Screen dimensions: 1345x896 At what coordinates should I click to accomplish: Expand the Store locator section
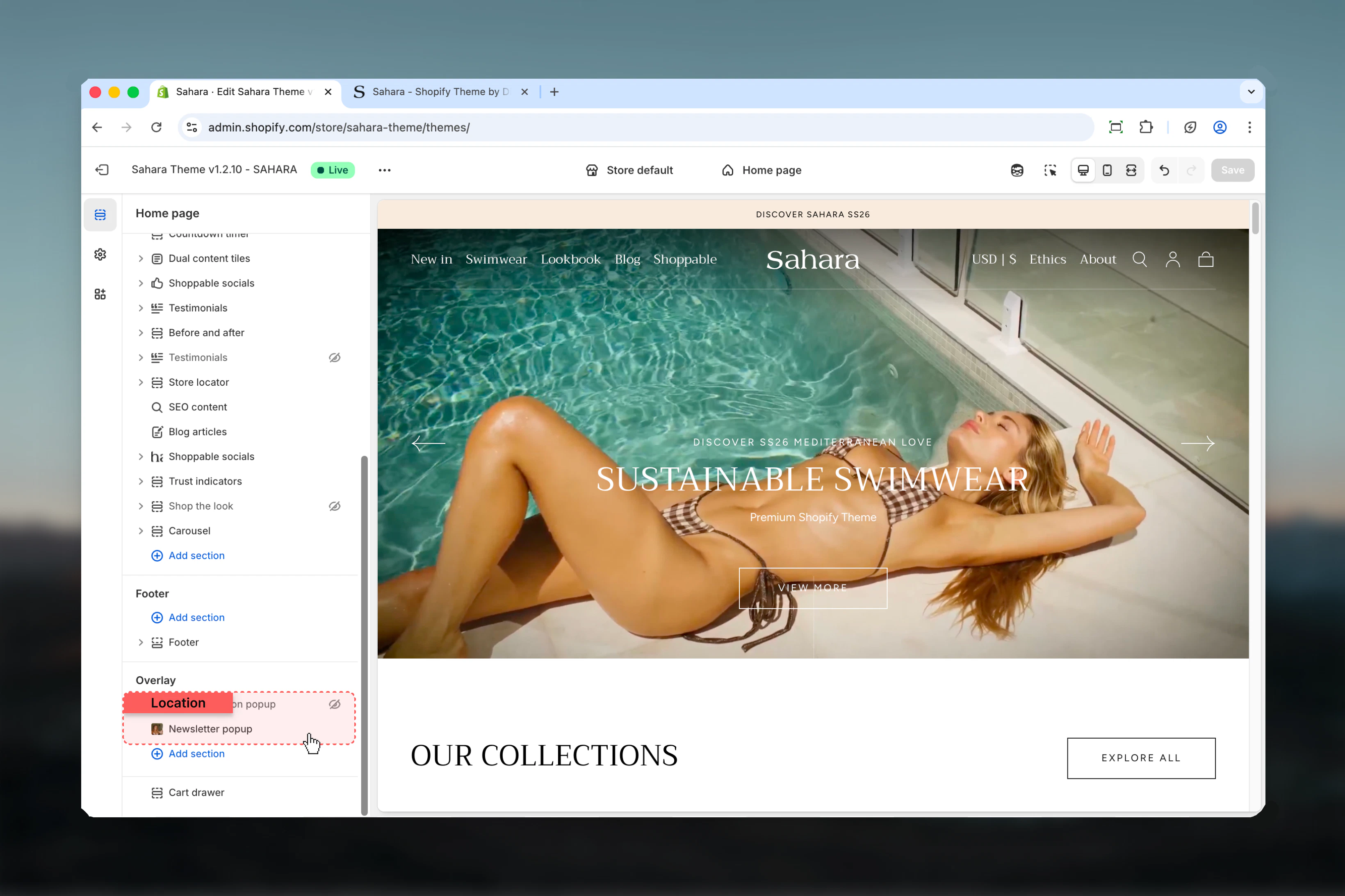click(141, 382)
